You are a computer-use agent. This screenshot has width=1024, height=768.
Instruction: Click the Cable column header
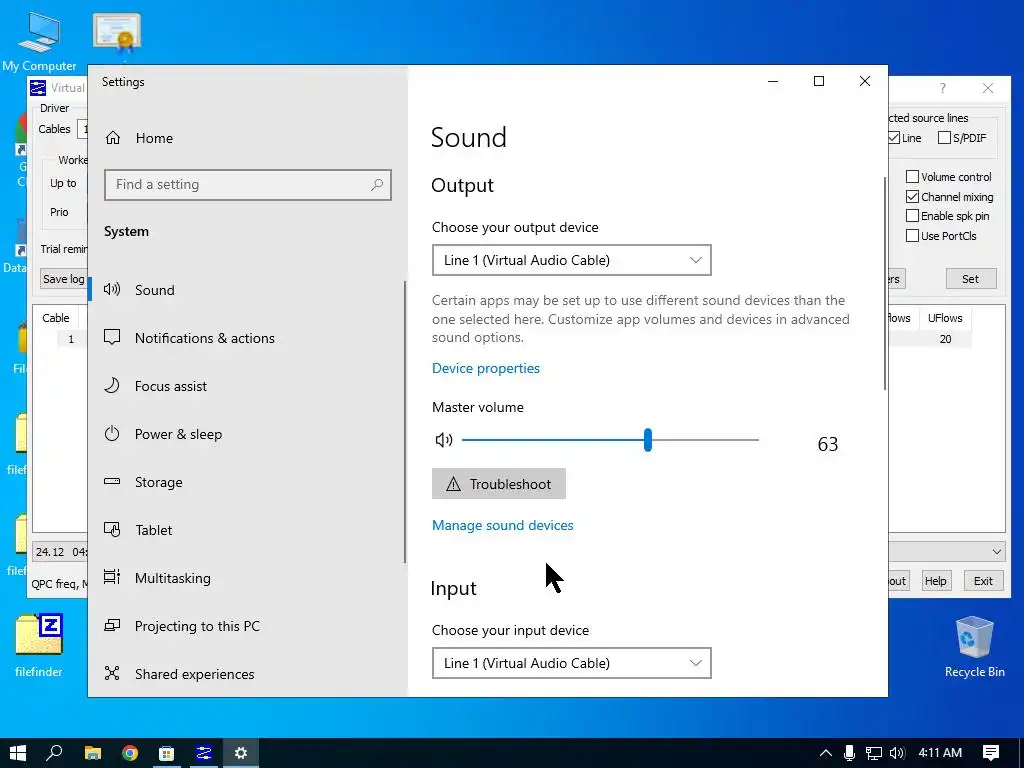coord(56,318)
